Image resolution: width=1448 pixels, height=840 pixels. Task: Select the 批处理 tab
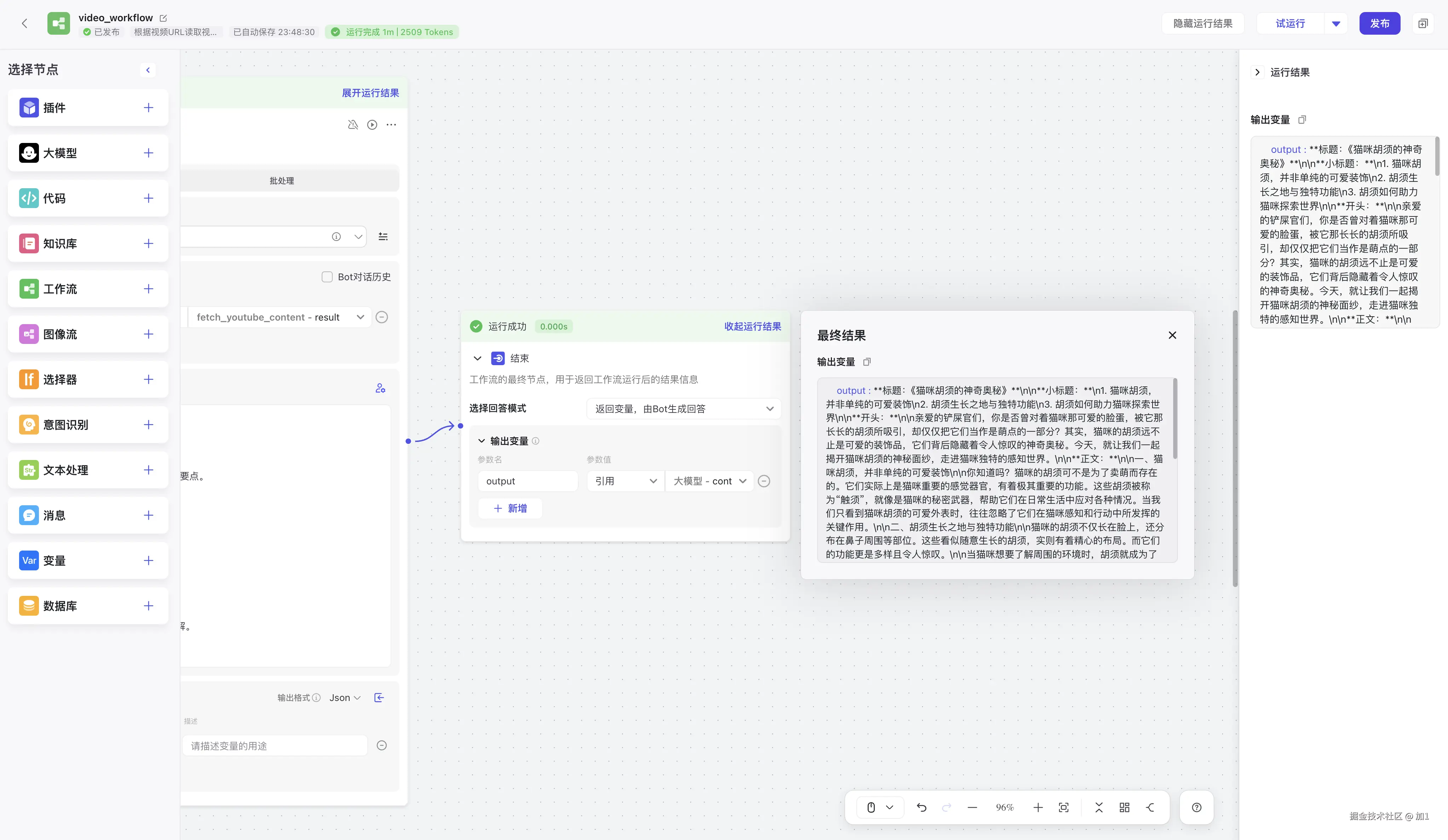282,180
